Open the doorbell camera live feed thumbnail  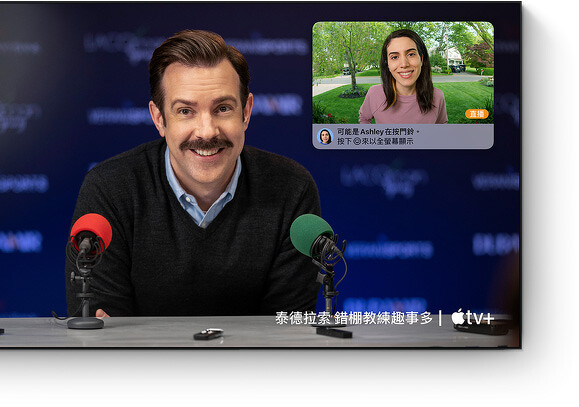tap(403, 73)
